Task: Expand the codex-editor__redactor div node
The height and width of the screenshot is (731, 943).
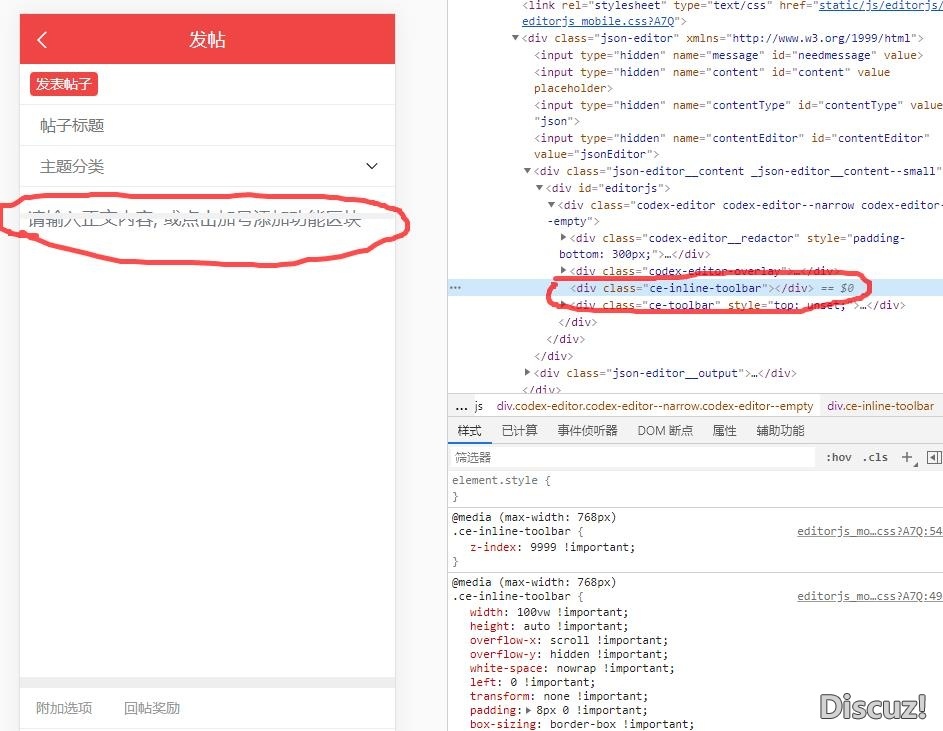Action: point(563,238)
